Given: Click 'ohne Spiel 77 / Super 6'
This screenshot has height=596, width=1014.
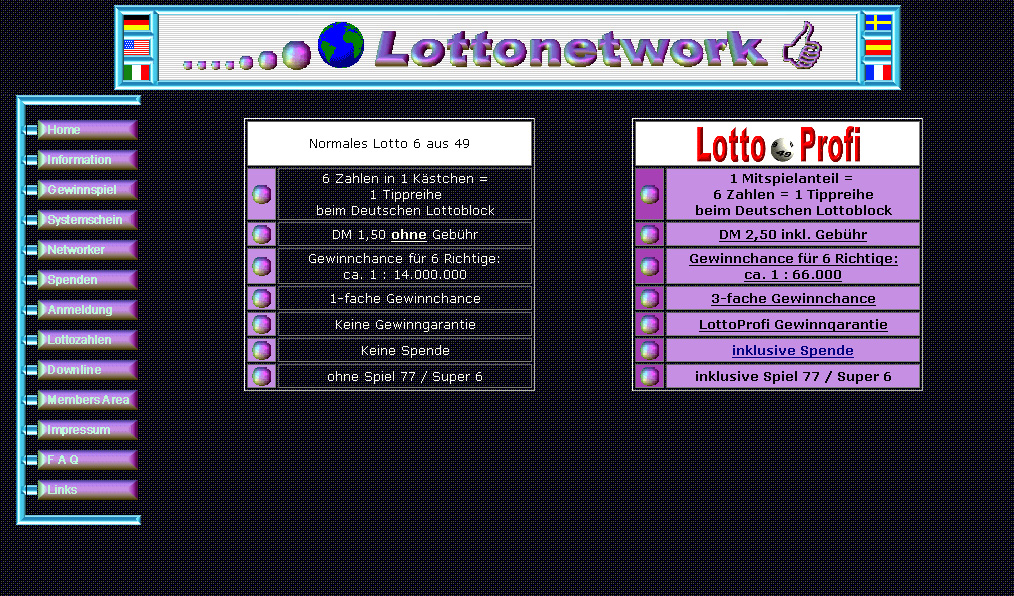Looking at the screenshot, I should [x=405, y=376].
